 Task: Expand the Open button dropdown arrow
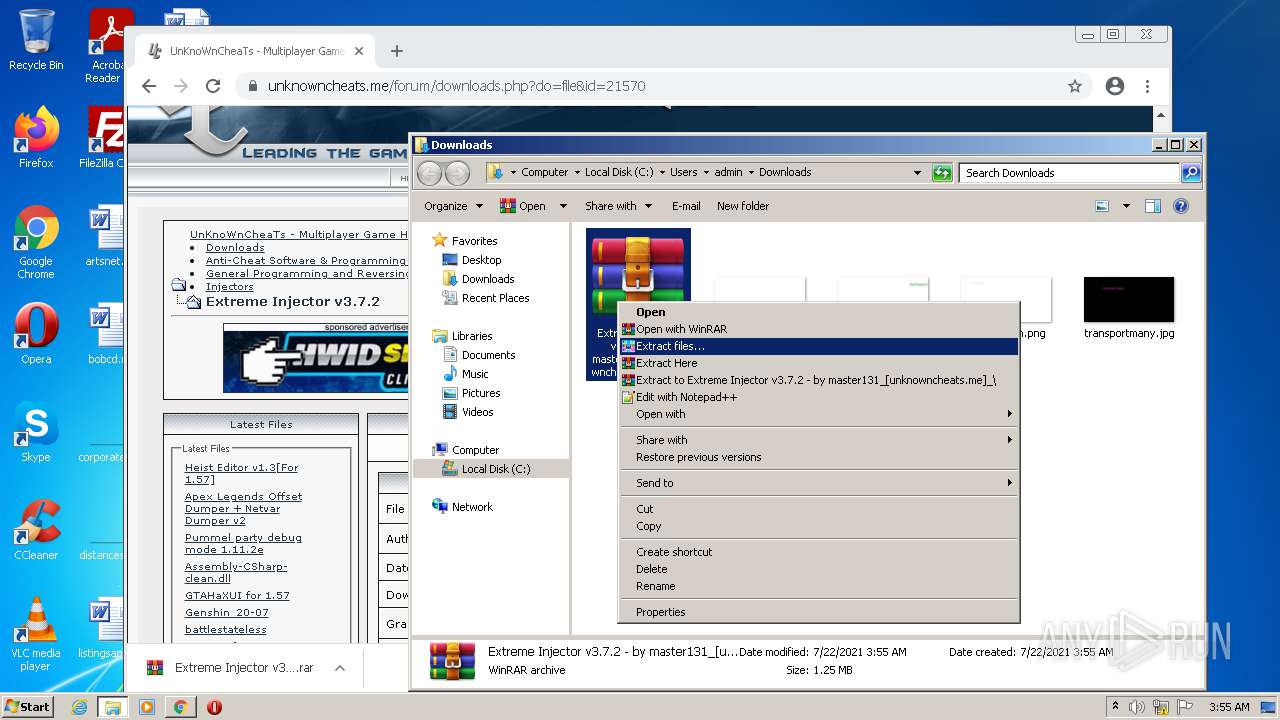click(563, 206)
